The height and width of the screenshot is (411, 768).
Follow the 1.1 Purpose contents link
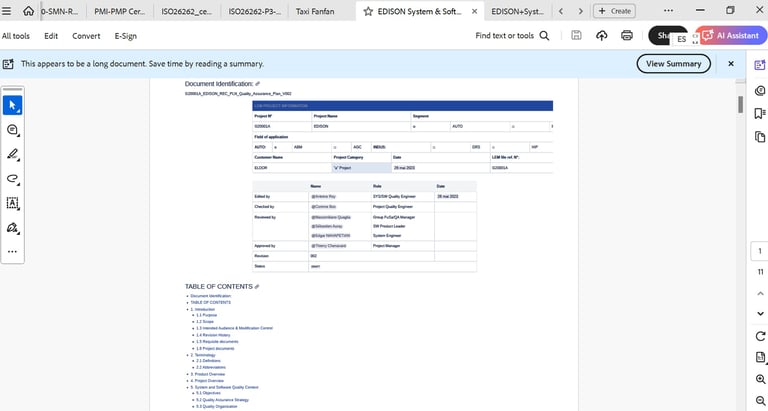(x=206, y=315)
